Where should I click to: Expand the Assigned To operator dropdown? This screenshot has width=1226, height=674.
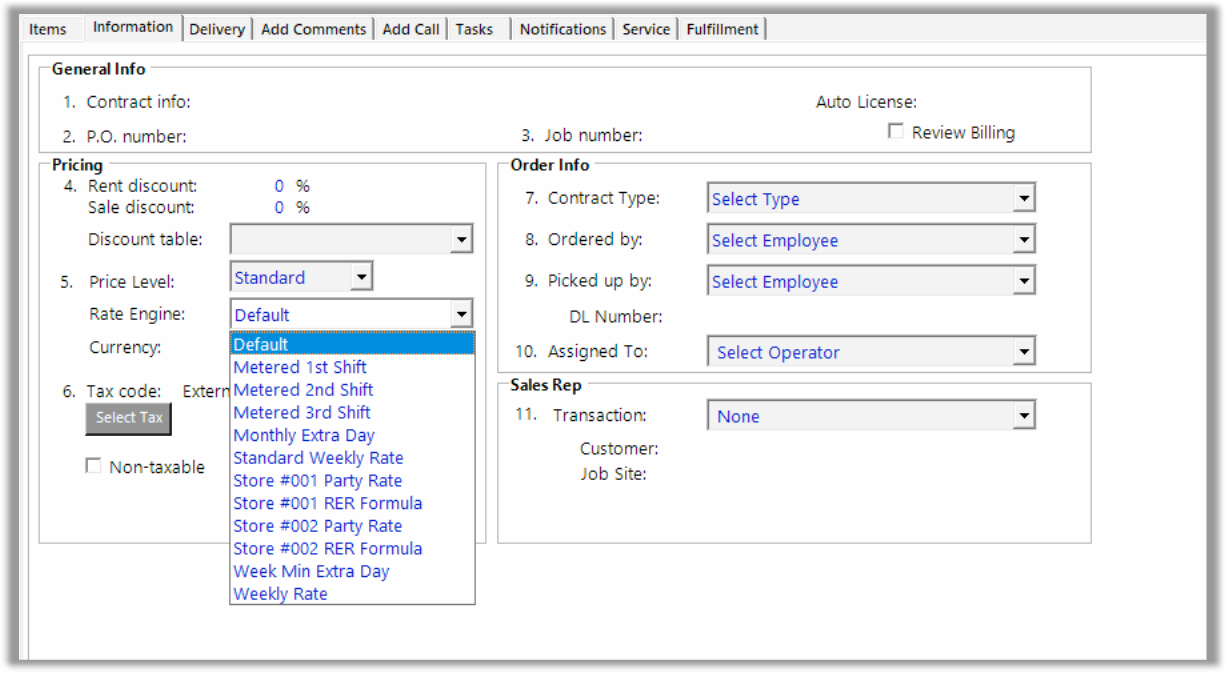click(1023, 351)
